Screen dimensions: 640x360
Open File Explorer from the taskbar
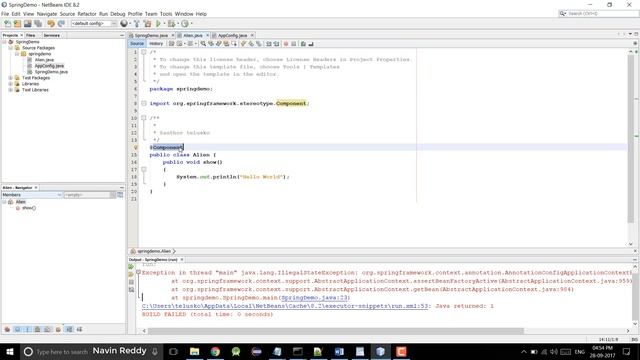[195, 351]
